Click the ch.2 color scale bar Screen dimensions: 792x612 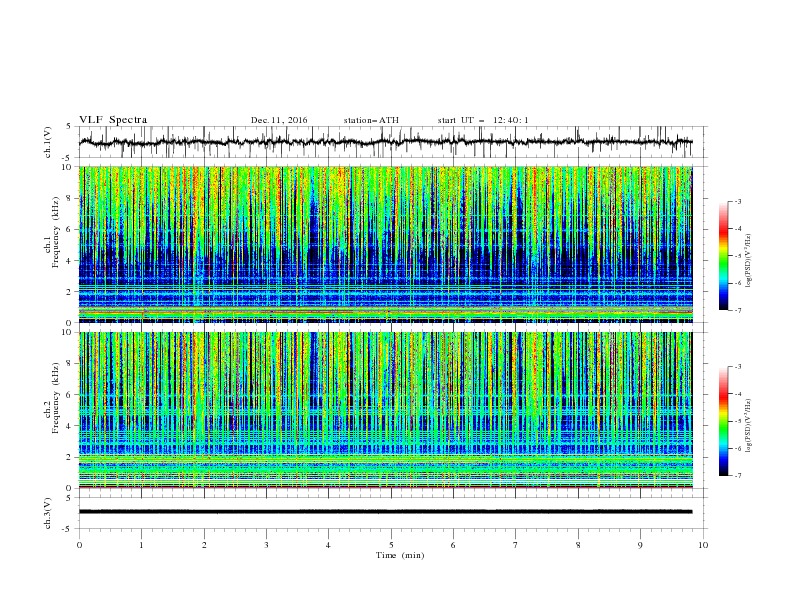[x=723, y=421]
